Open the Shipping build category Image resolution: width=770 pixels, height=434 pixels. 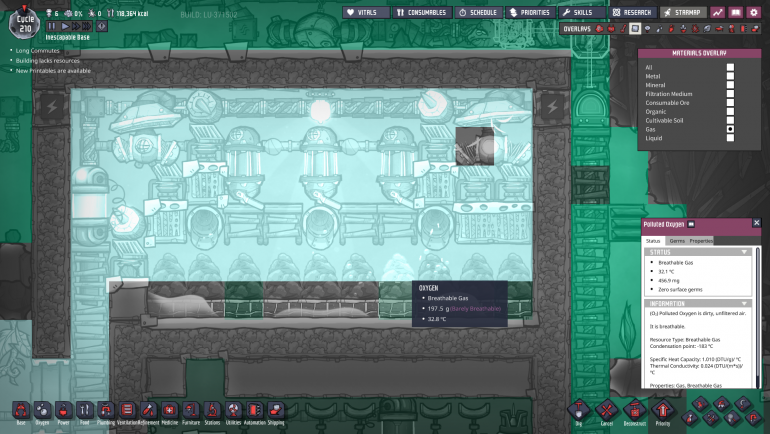point(275,410)
